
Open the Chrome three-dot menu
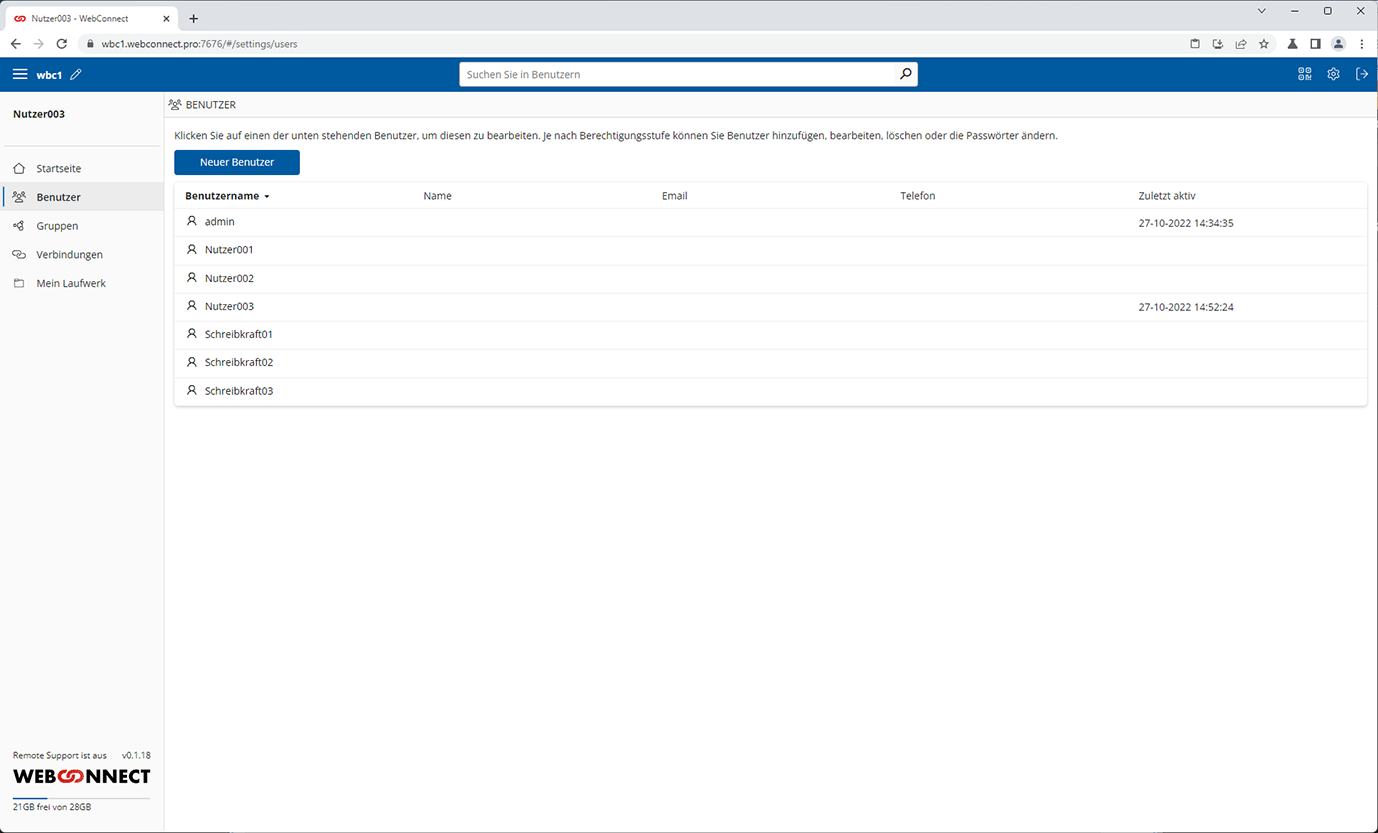tap(1362, 43)
